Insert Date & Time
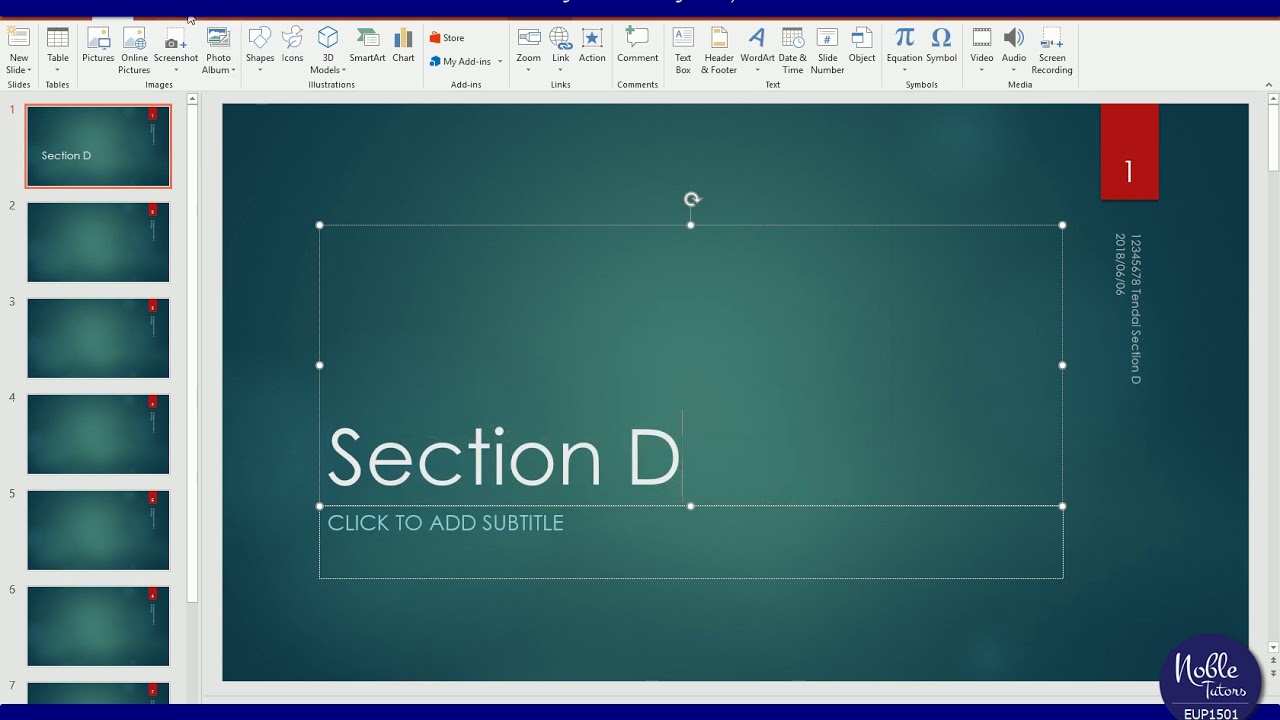 tap(793, 51)
